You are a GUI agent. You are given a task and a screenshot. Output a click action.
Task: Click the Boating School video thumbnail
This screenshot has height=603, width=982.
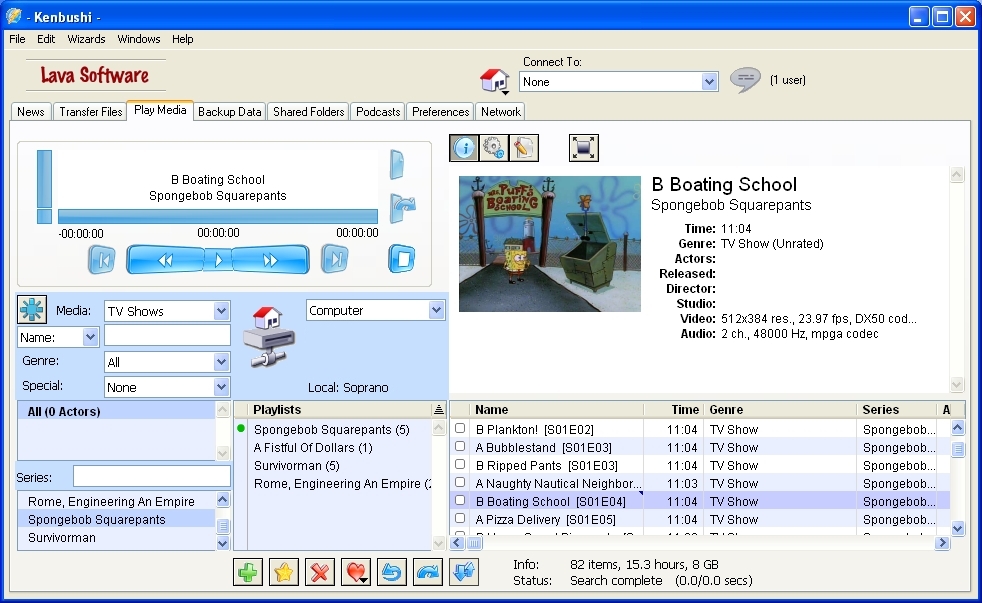click(550, 244)
